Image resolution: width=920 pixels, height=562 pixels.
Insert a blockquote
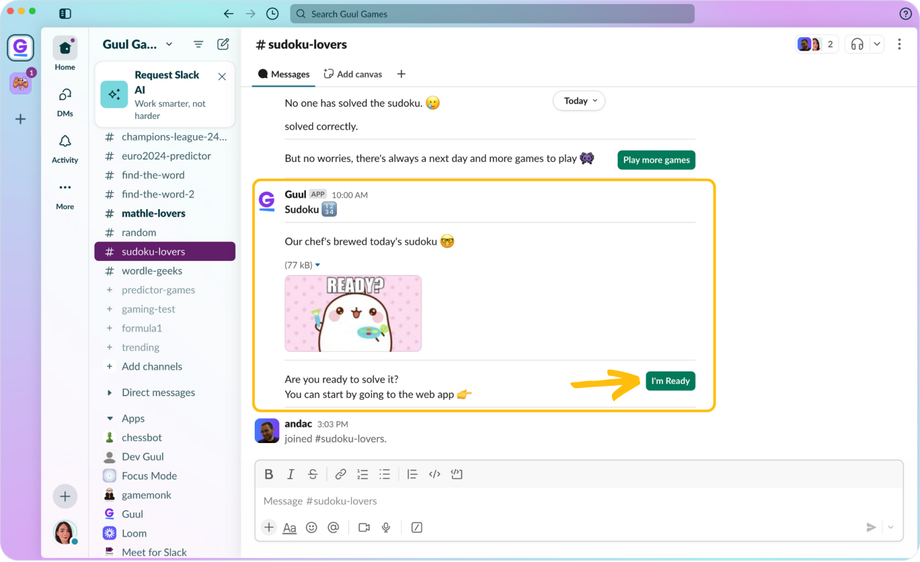click(x=412, y=475)
